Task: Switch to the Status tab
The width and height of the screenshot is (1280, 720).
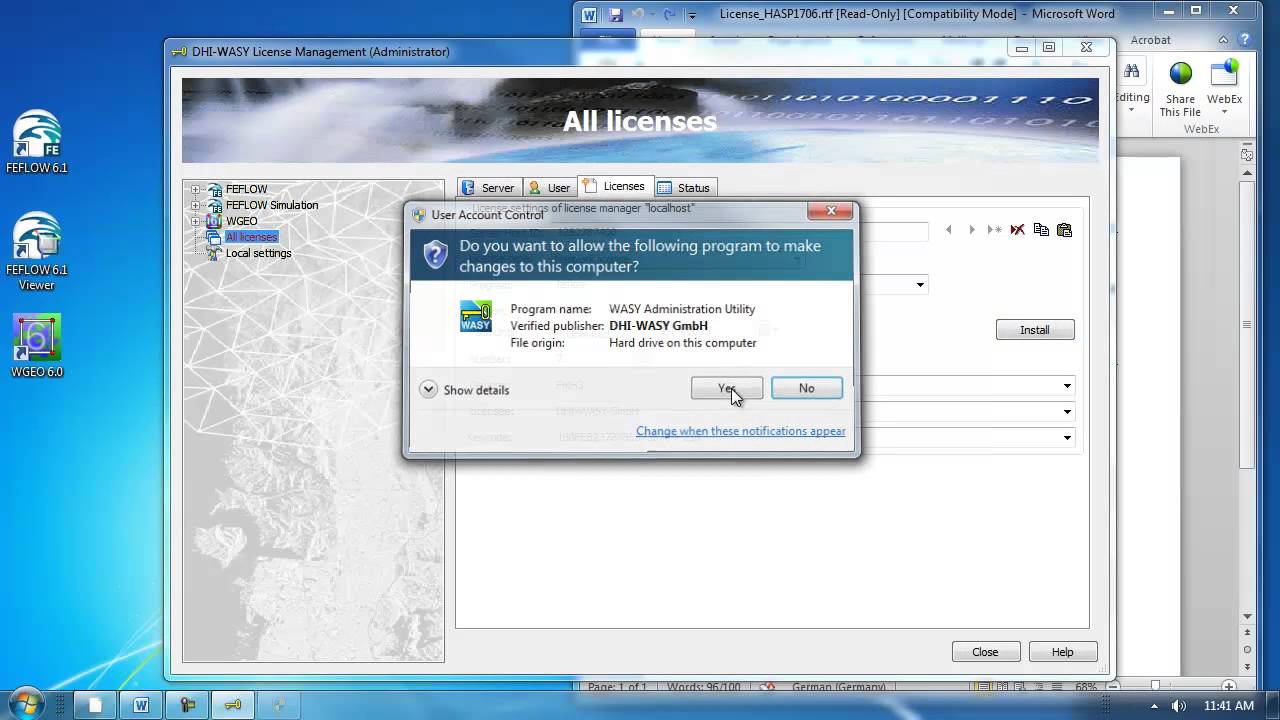Action: [684, 187]
